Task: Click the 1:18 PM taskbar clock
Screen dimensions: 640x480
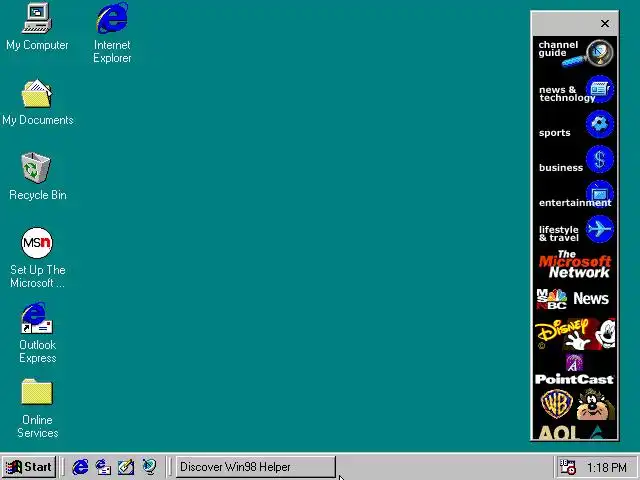Action: [607, 467]
